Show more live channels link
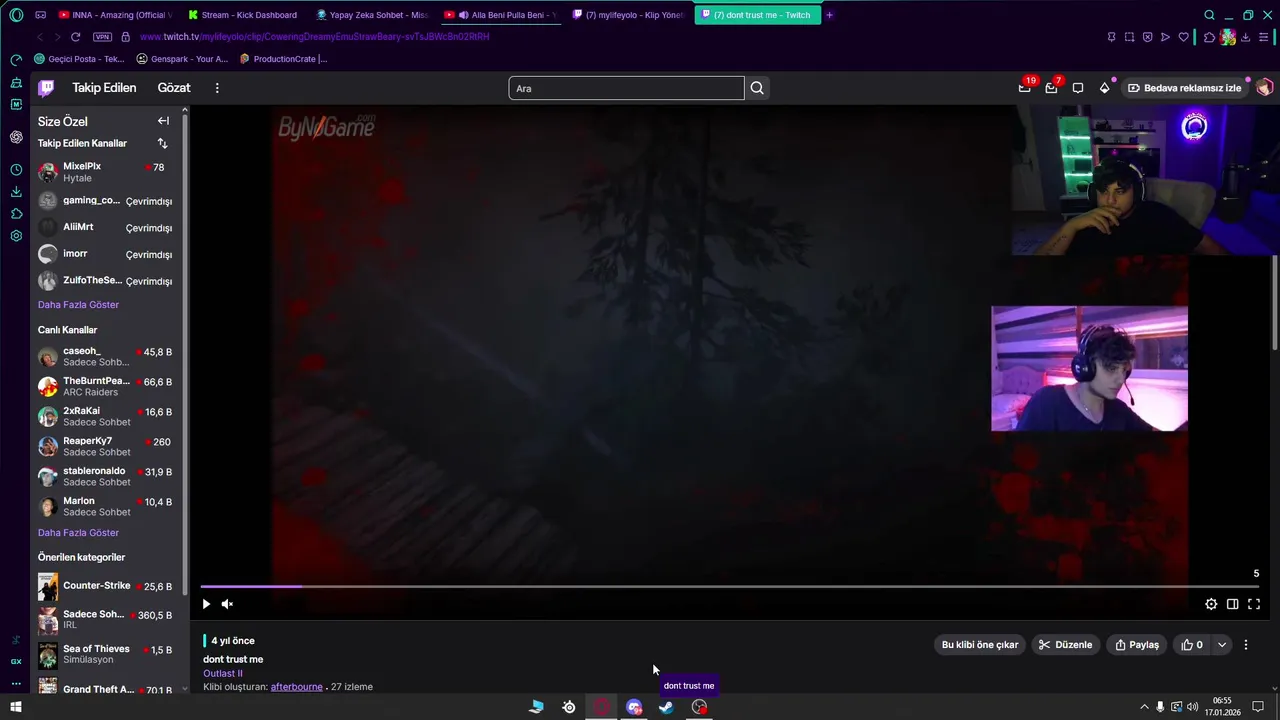Screen dimensions: 1280x720 pos(78,532)
